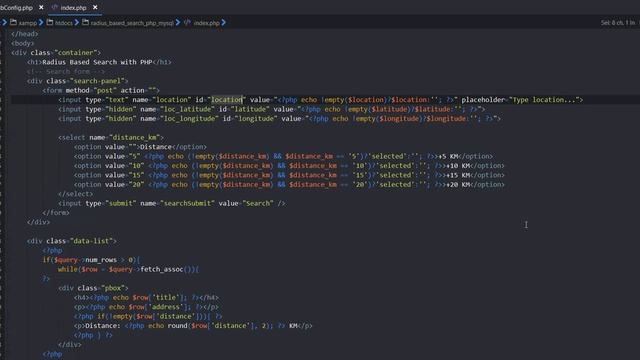The width and height of the screenshot is (640, 360).
Task: Select the index.php editor tab
Action: (x=73, y=7)
